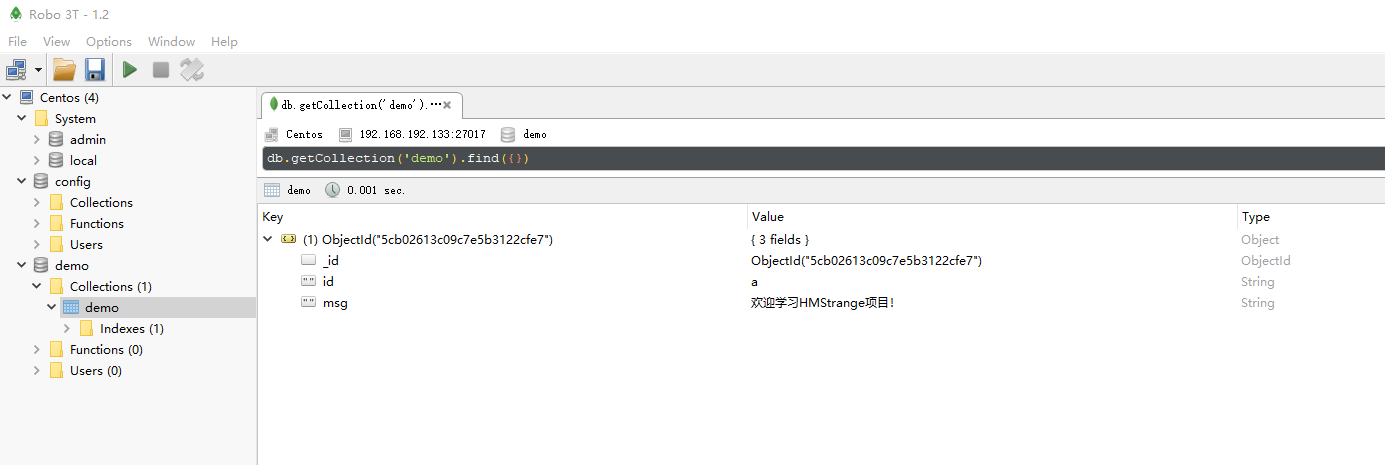Viewport: 1385px width, 465px height.
Task: Select Collections under config
Action: coord(101,202)
